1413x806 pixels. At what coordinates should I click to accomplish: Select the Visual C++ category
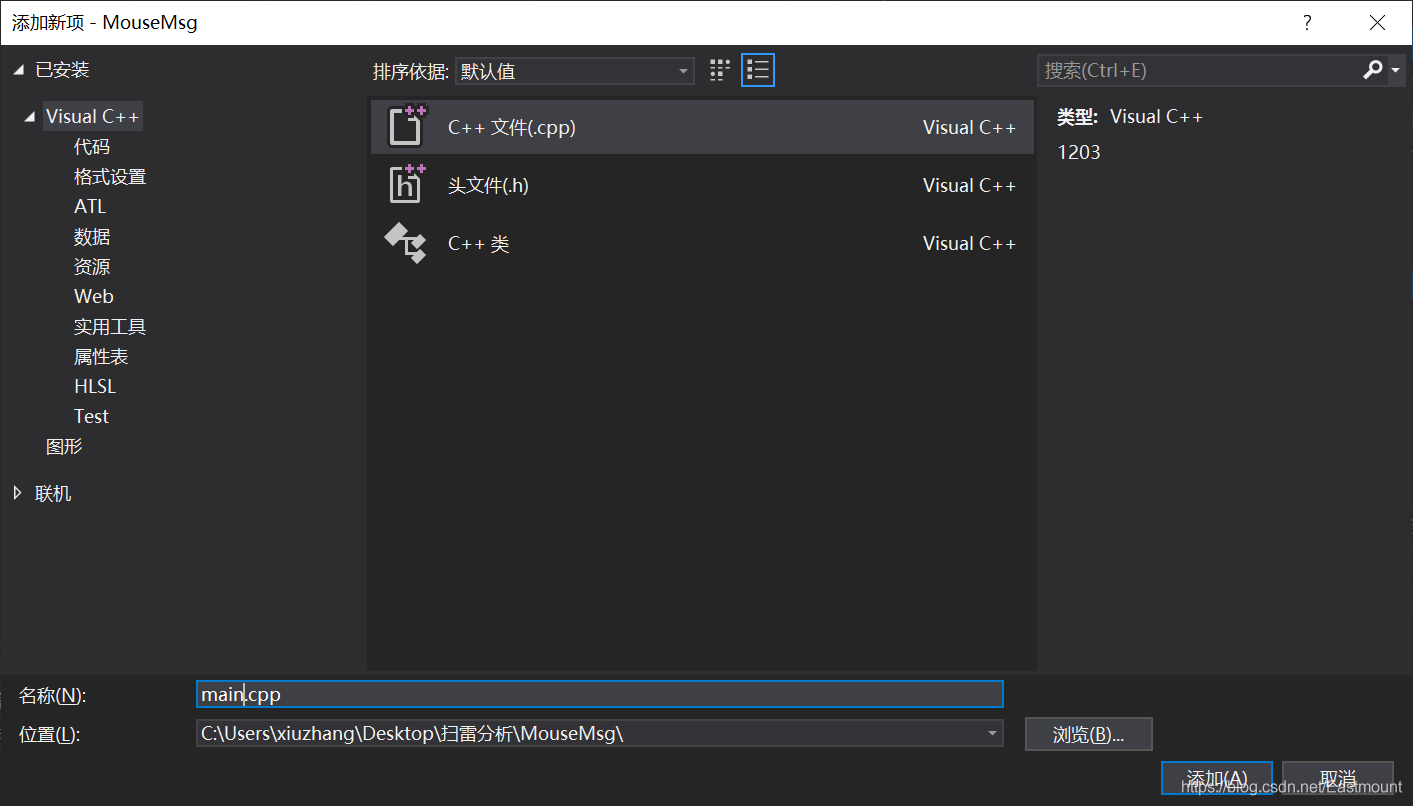[92, 116]
